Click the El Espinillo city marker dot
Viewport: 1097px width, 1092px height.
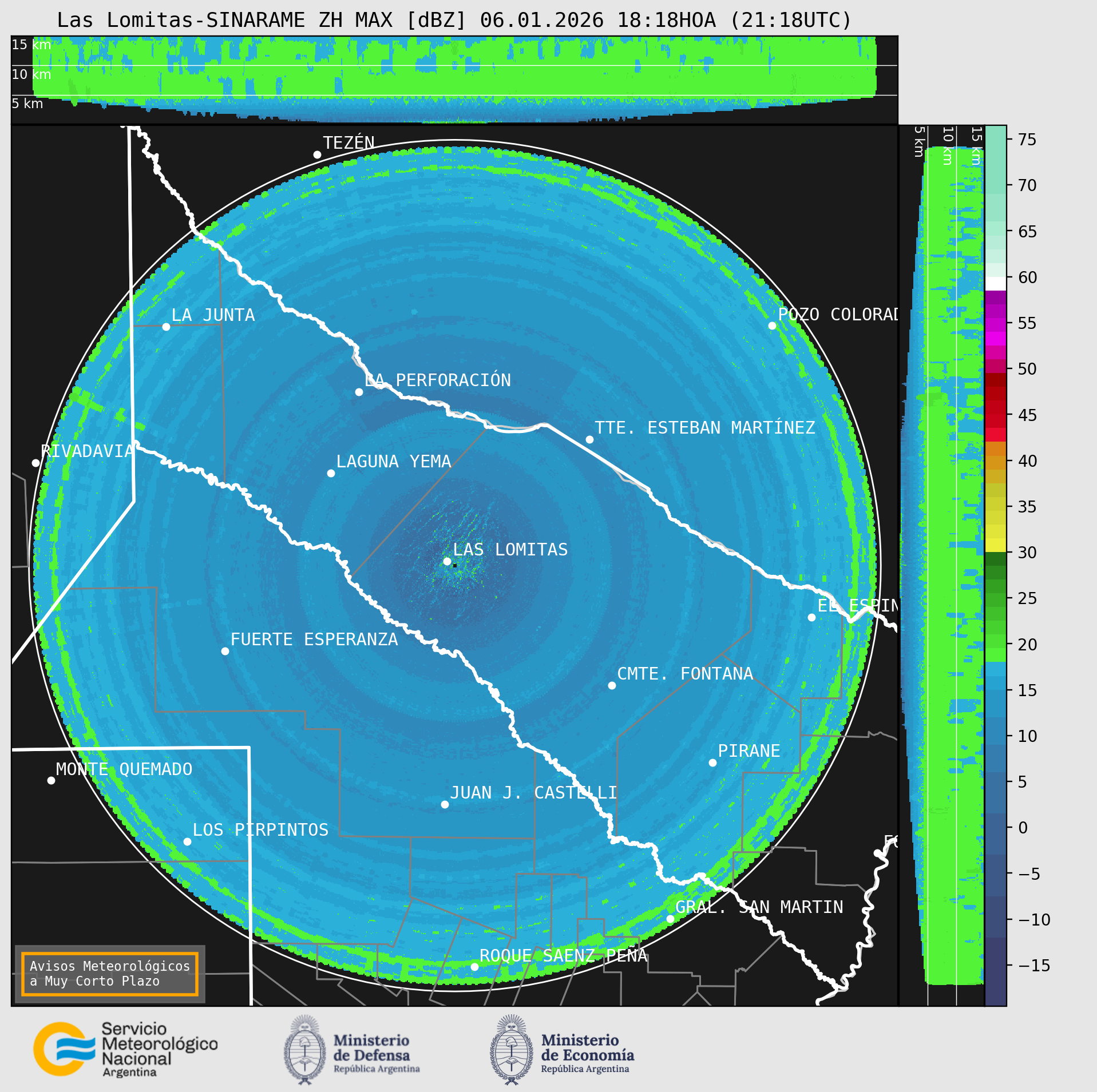tap(811, 617)
